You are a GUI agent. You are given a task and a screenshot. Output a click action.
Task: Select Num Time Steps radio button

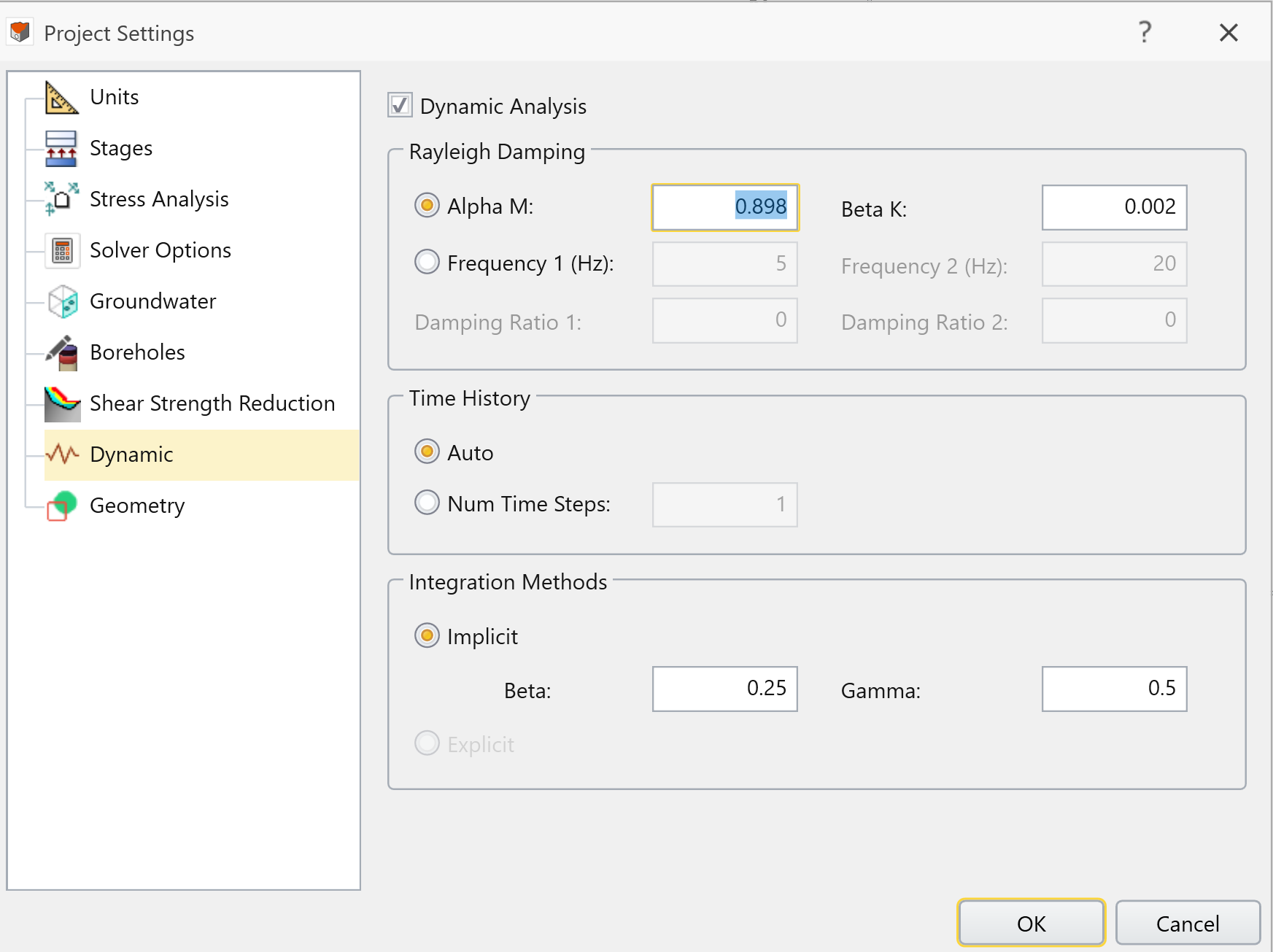427,503
